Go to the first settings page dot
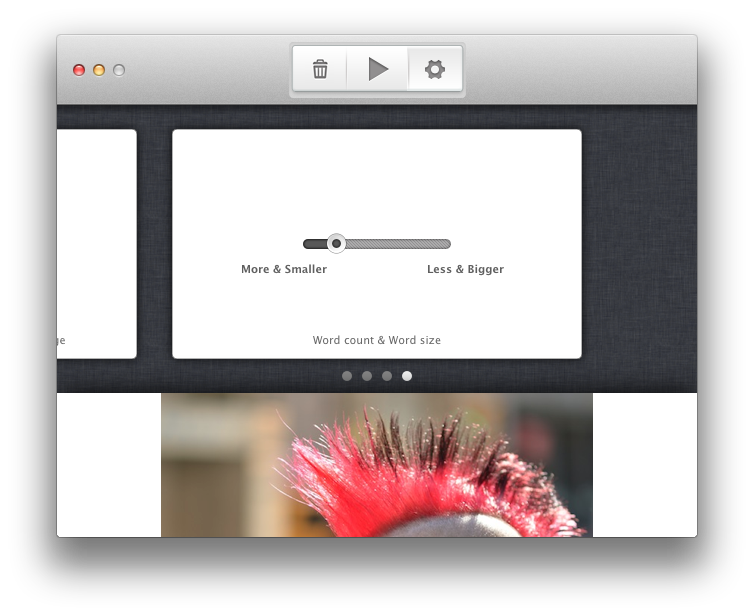 (347, 376)
